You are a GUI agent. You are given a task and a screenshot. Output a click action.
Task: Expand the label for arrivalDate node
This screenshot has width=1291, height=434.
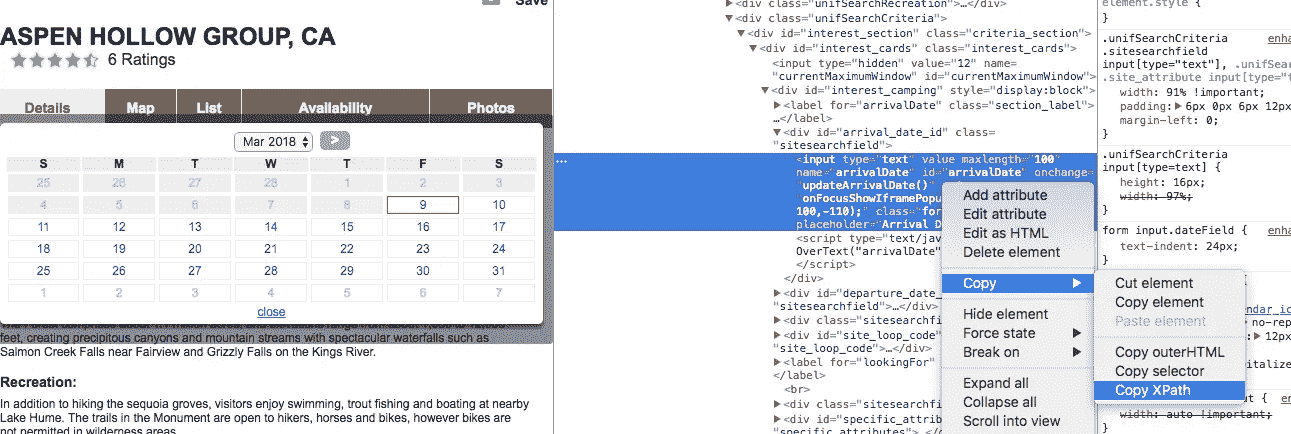point(778,105)
